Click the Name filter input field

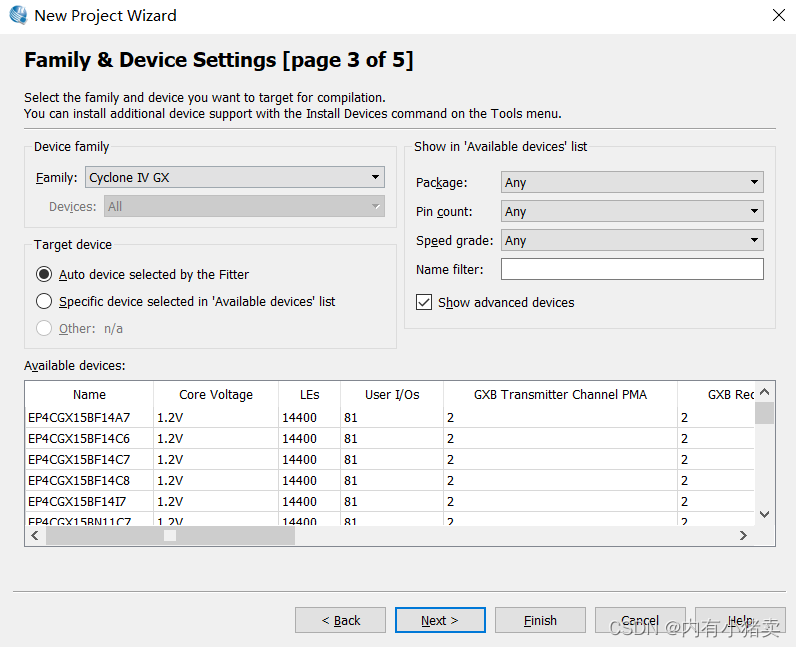pyautogui.click(x=632, y=269)
